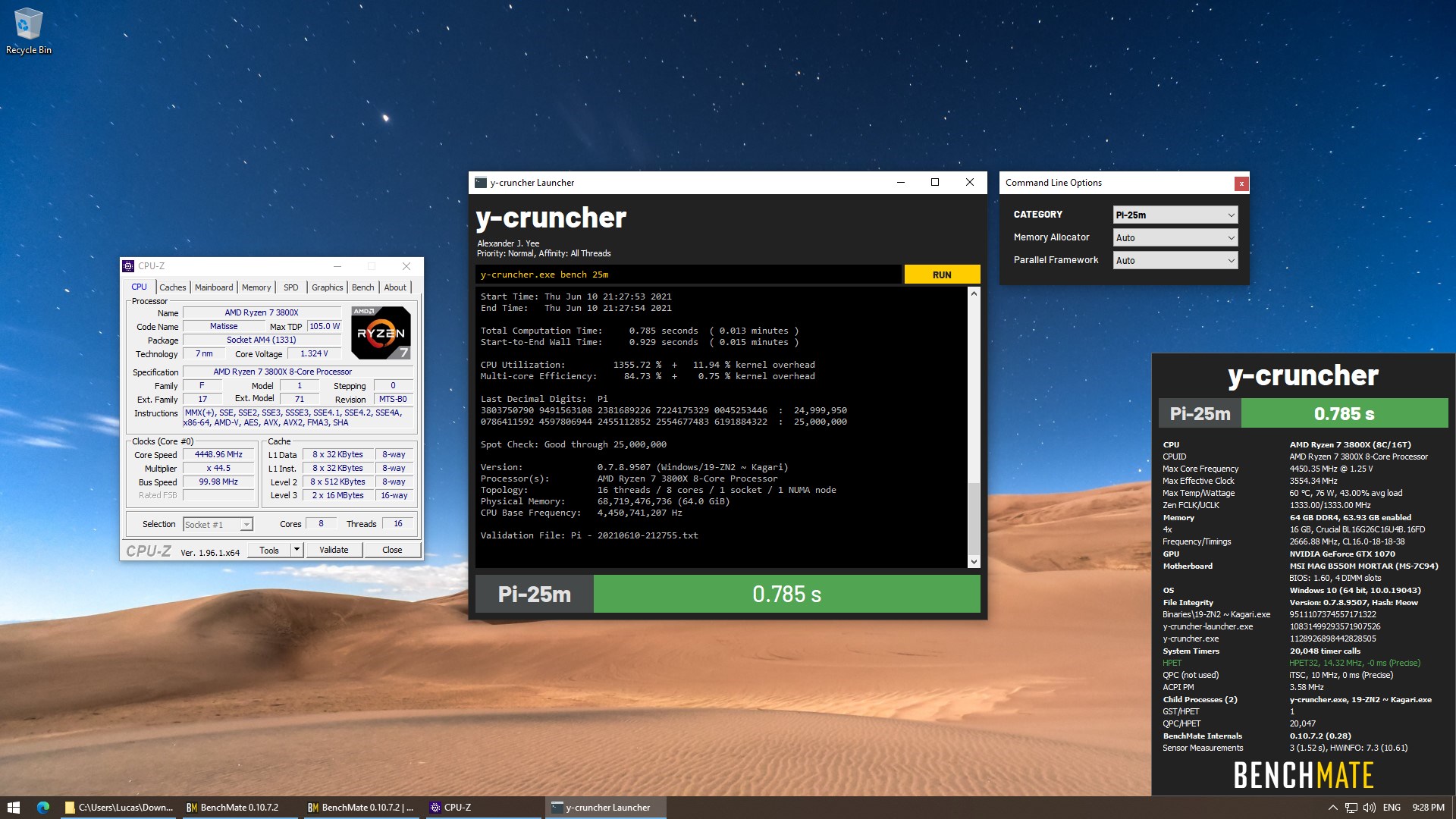Click the Validate button in CPU-Z

point(334,550)
